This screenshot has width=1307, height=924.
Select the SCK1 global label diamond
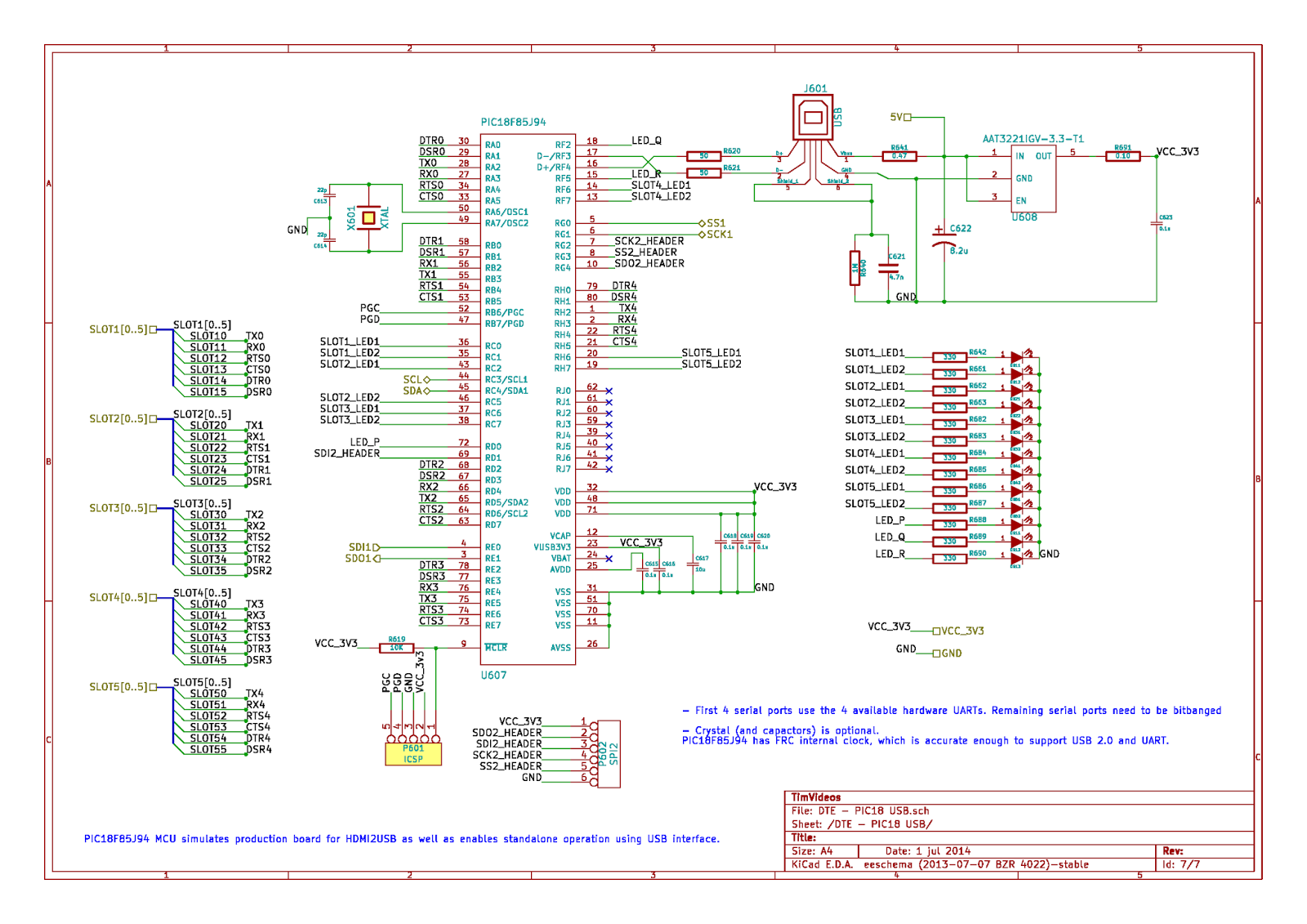click(x=702, y=234)
